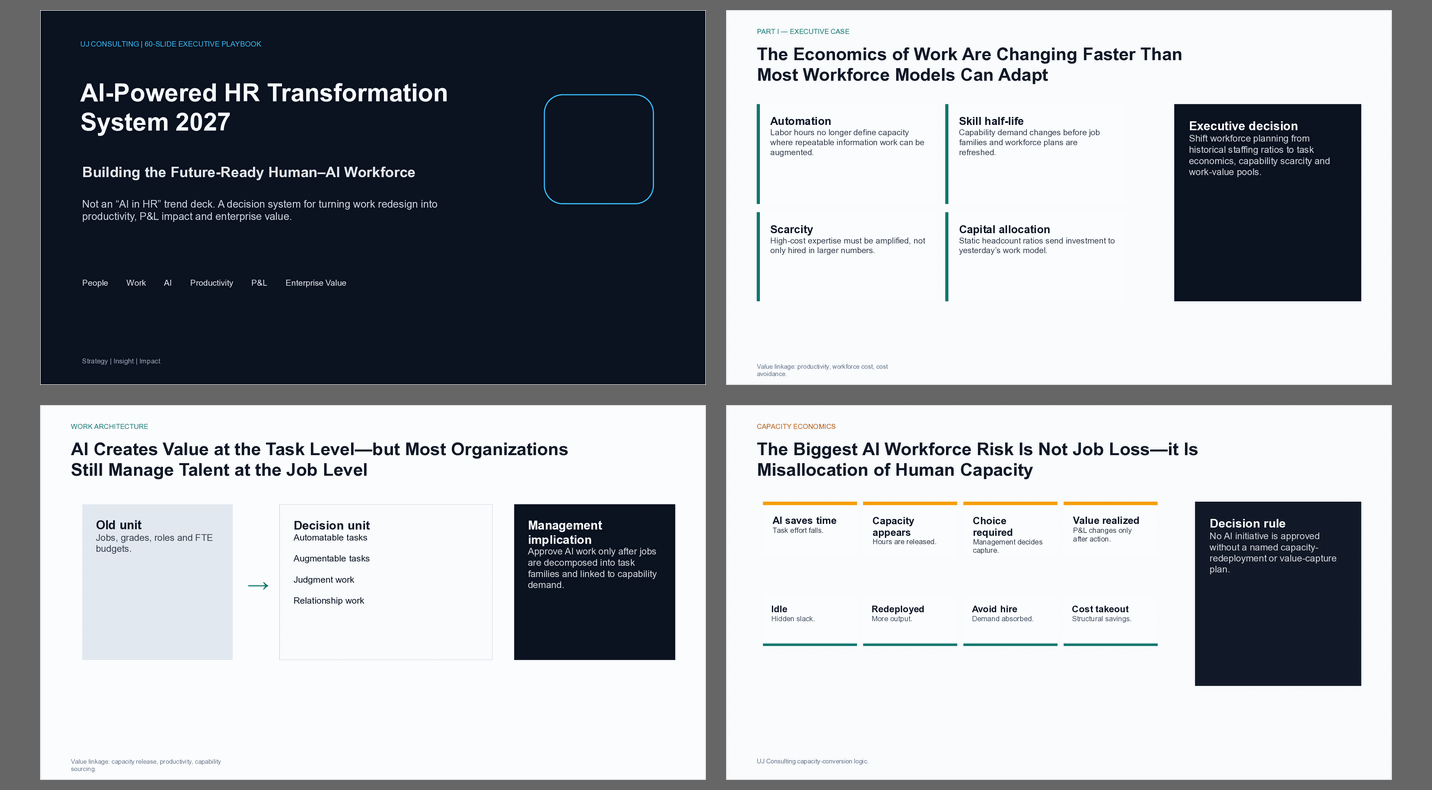Click the dark Executive decision box
The image size is (1432, 790).
(x=1267, y=202)
